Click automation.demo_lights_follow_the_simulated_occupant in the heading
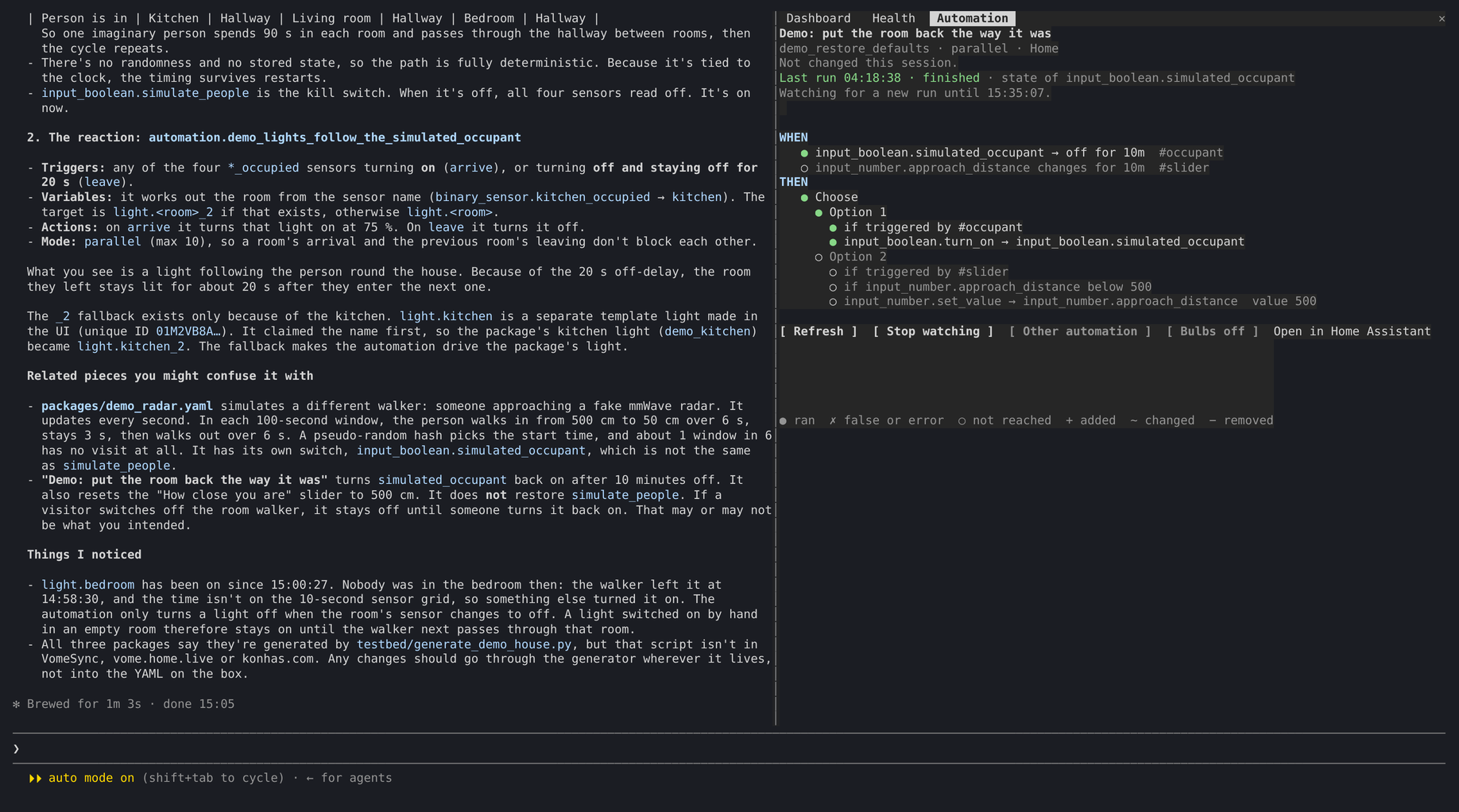Viewport: 1459px width, 812px height. click(x=335, y=137)
